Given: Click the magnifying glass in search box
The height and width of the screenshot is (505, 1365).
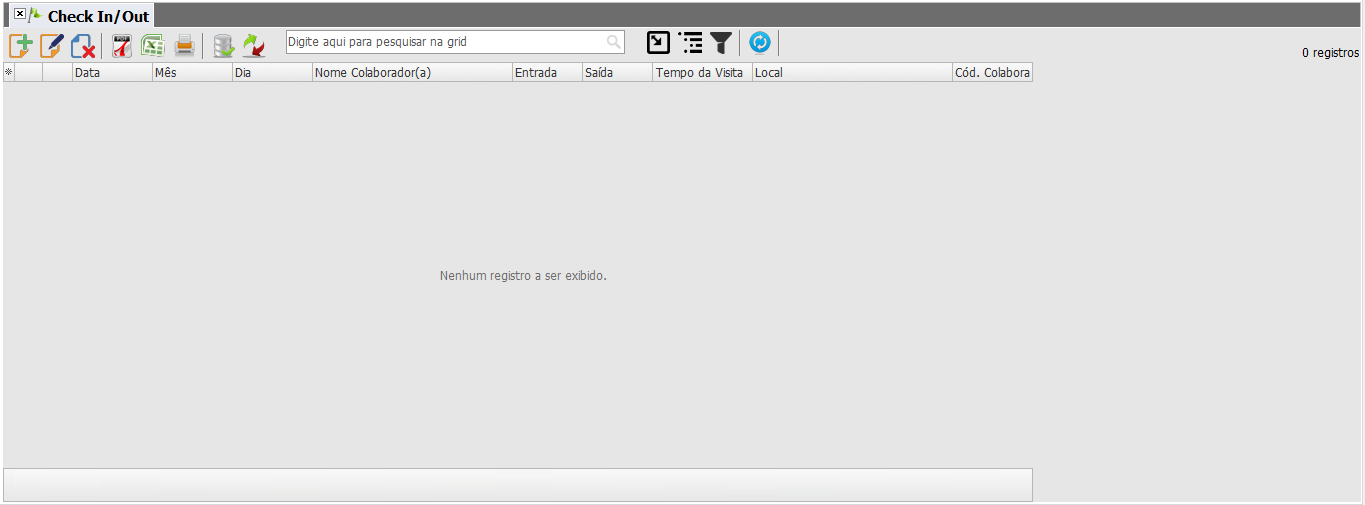Looking at the screenshot, I should point(613,42).
